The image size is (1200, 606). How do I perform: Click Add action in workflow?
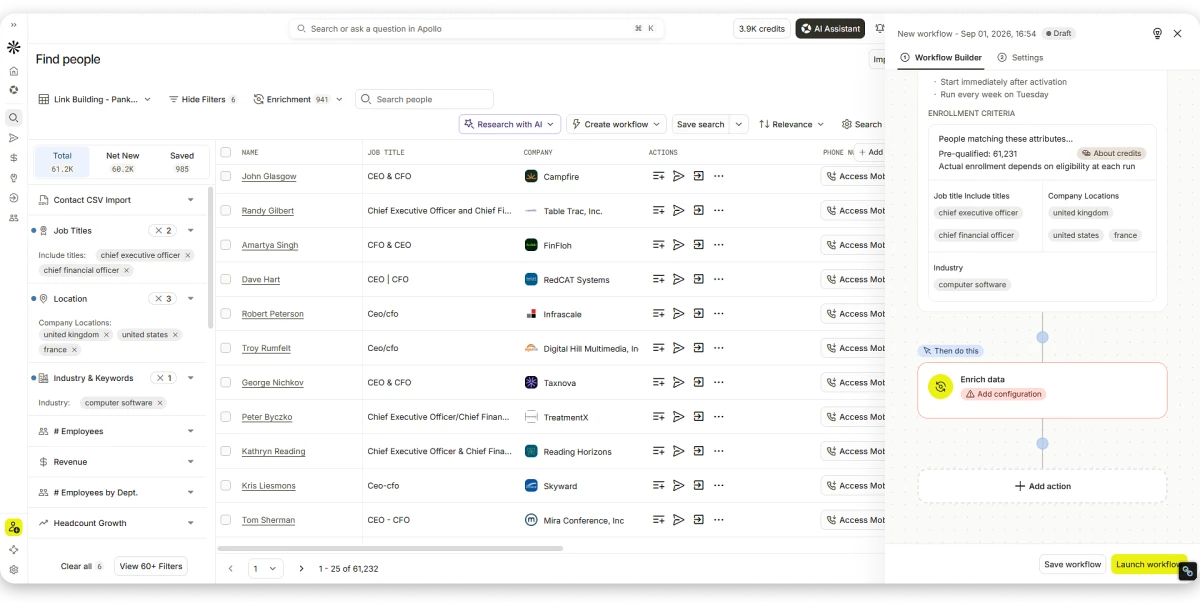click(1042, 486)
